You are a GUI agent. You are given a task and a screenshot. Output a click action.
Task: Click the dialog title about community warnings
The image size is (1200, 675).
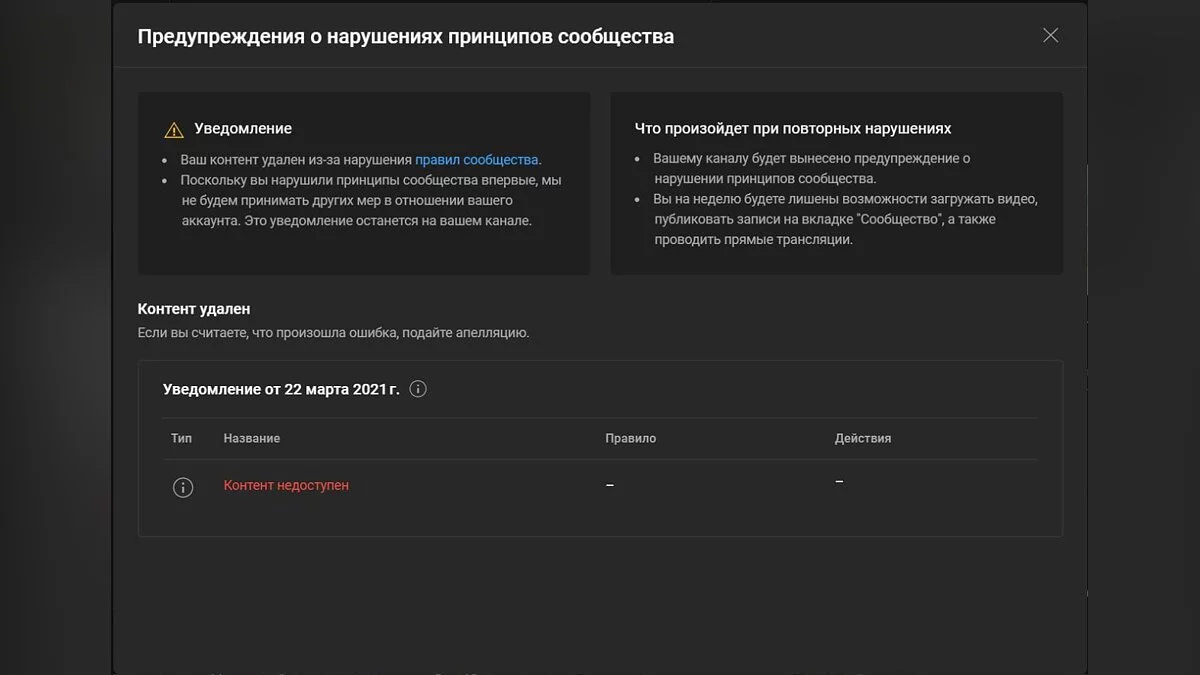pos(405,37)
